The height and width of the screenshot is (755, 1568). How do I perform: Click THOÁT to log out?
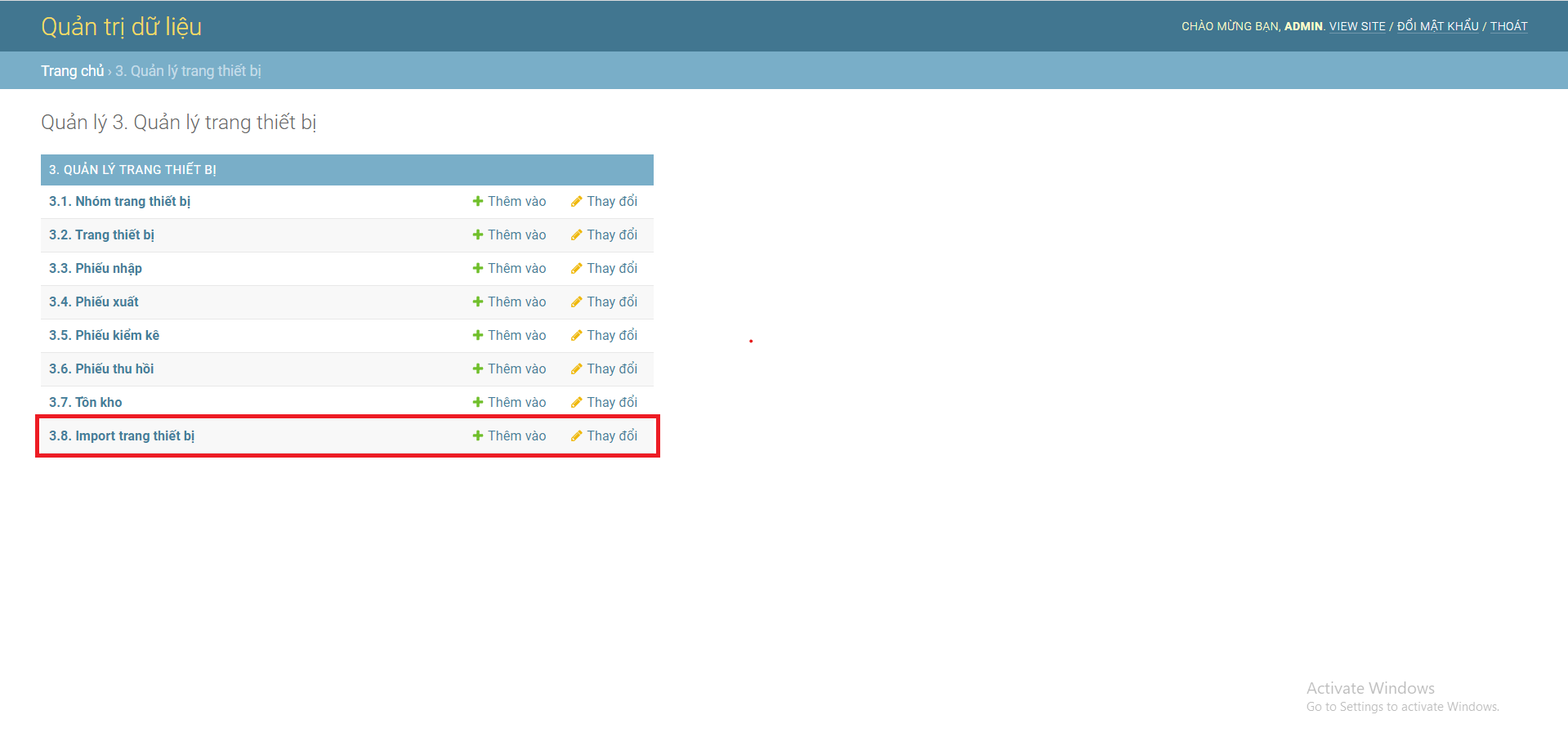point(1508,26)
